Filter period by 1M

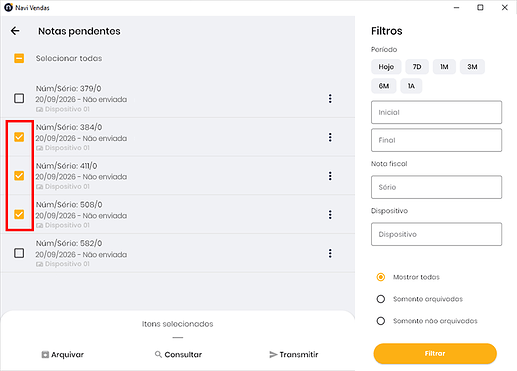444,67
